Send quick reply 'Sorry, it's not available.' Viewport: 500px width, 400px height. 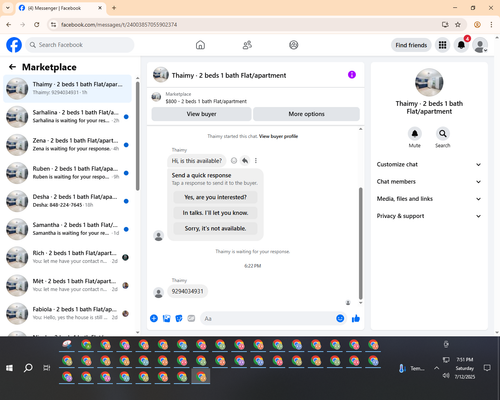coord(215,228)
